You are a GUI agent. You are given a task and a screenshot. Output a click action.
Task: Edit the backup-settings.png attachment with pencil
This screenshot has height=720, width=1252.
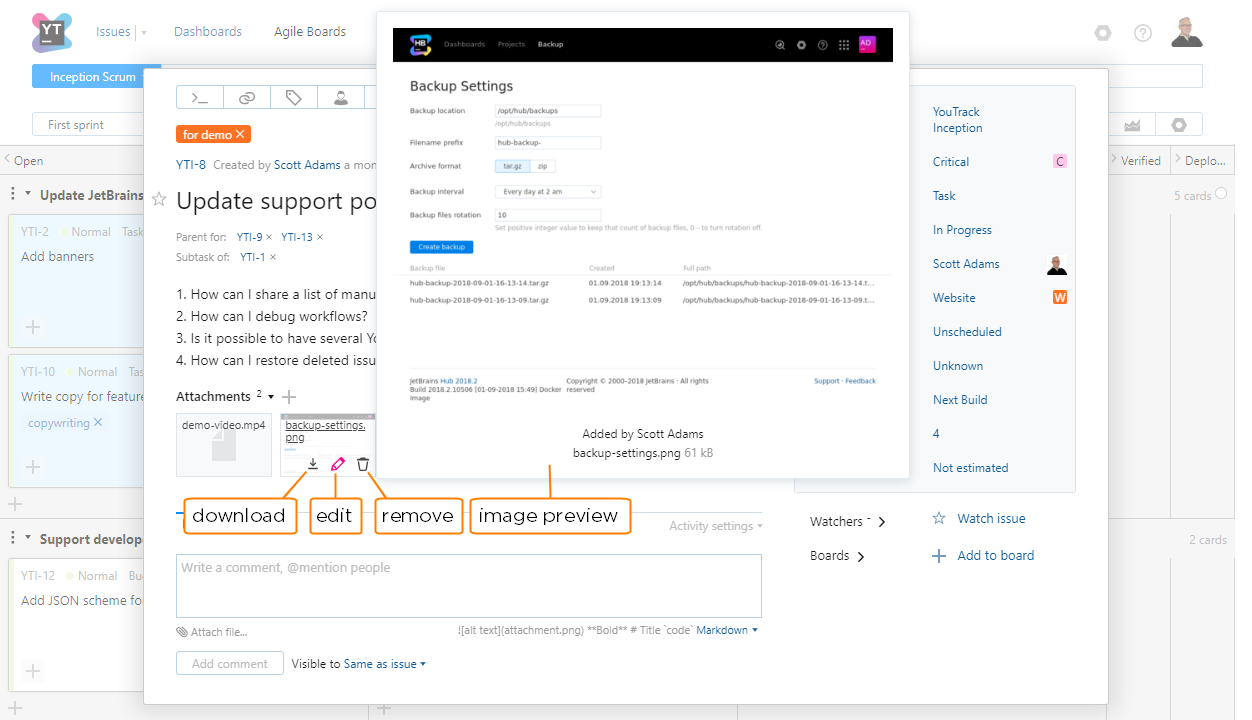(338, 464)
